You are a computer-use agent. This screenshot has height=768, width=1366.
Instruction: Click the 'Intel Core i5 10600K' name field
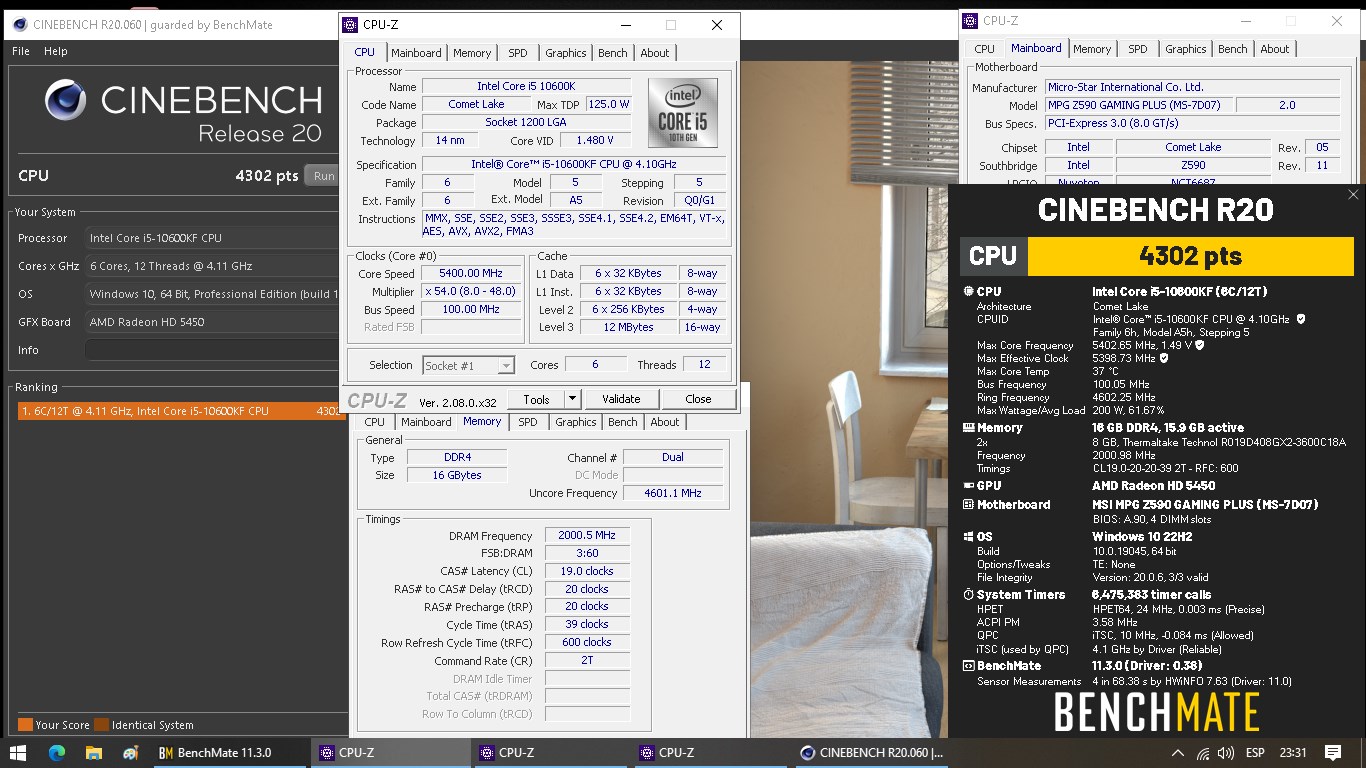(x=526, y=86)
